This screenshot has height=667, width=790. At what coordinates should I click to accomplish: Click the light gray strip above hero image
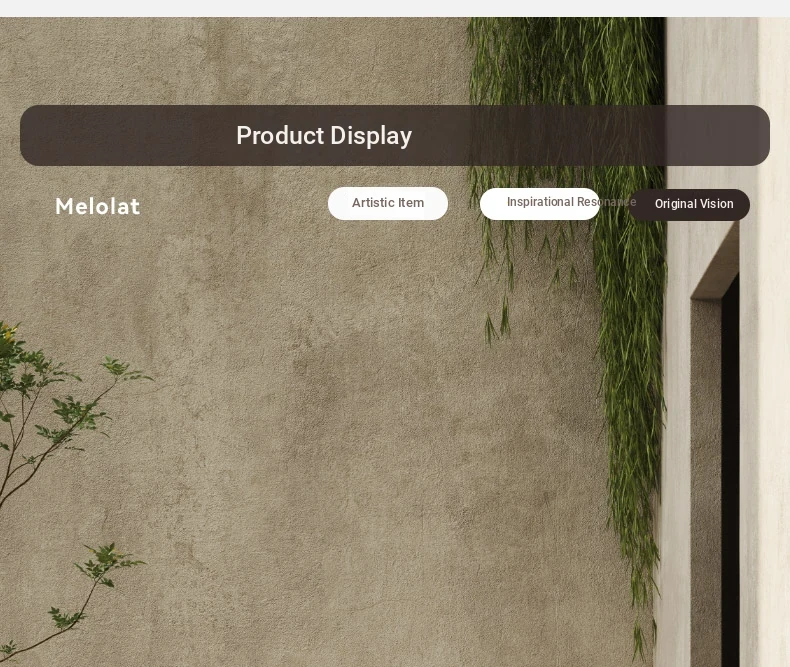tap(395, 9)
